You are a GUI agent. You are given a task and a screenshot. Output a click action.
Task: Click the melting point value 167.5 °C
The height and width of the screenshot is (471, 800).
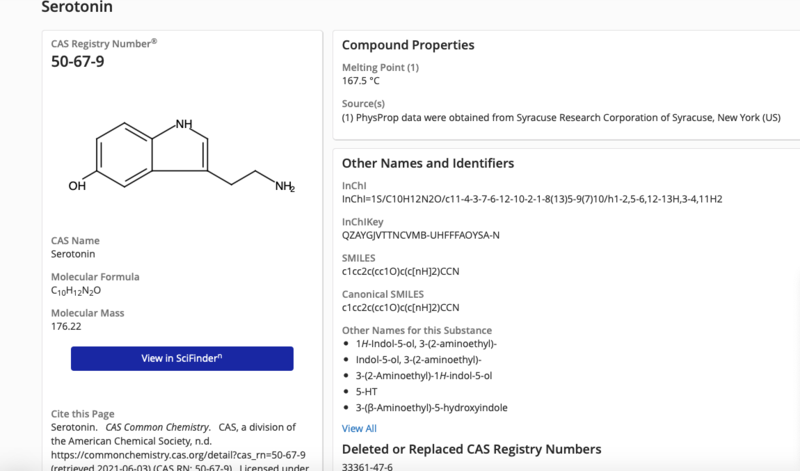(x=361, y=81)
